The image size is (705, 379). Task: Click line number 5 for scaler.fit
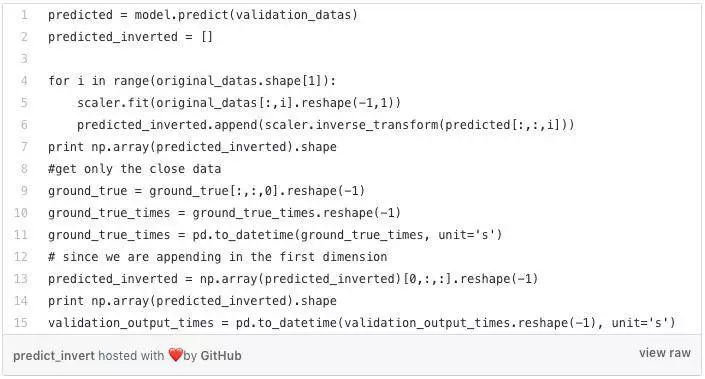(x=24, y=103)
